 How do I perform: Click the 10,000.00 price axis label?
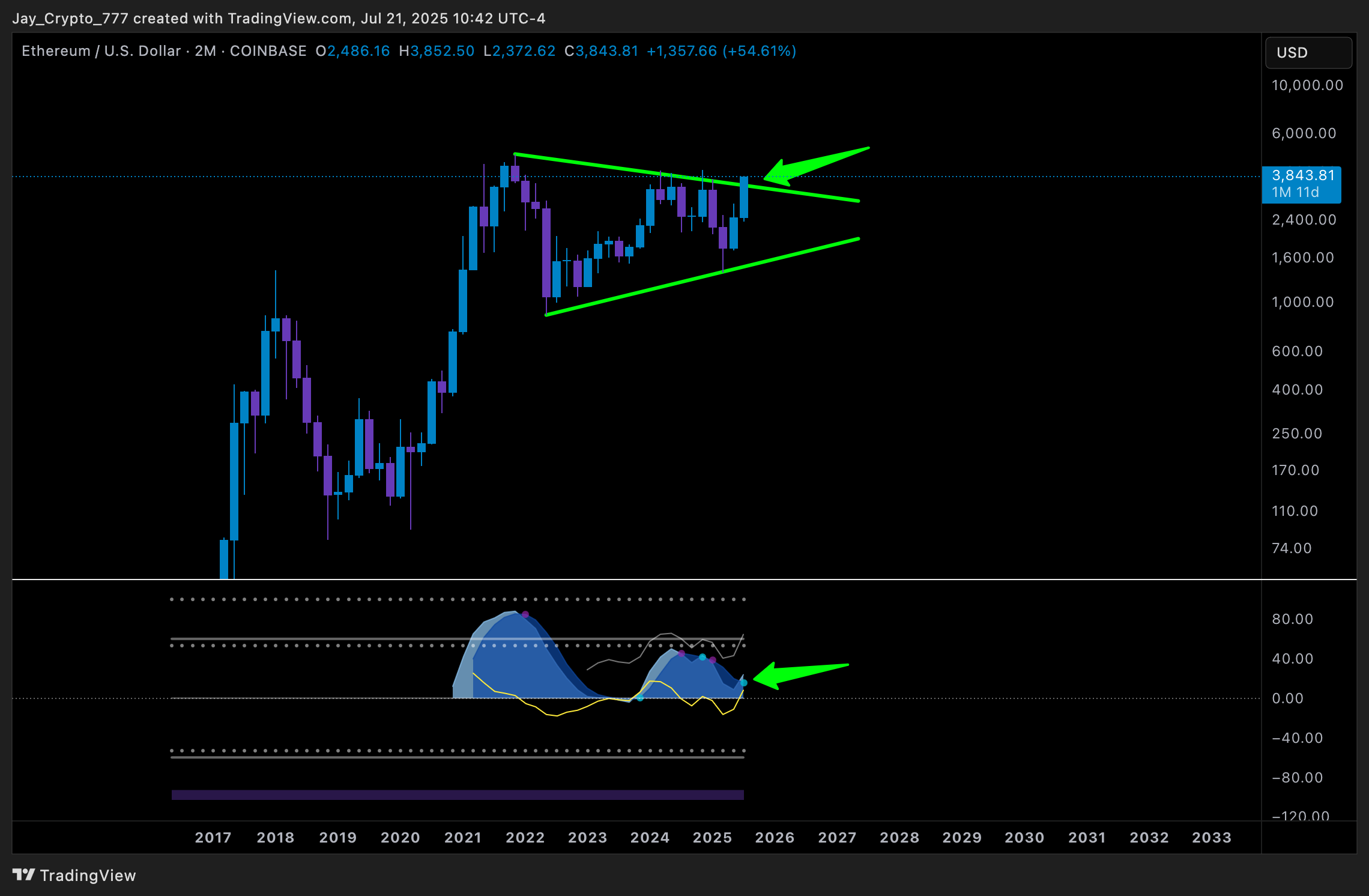[x=1307, y=85]
